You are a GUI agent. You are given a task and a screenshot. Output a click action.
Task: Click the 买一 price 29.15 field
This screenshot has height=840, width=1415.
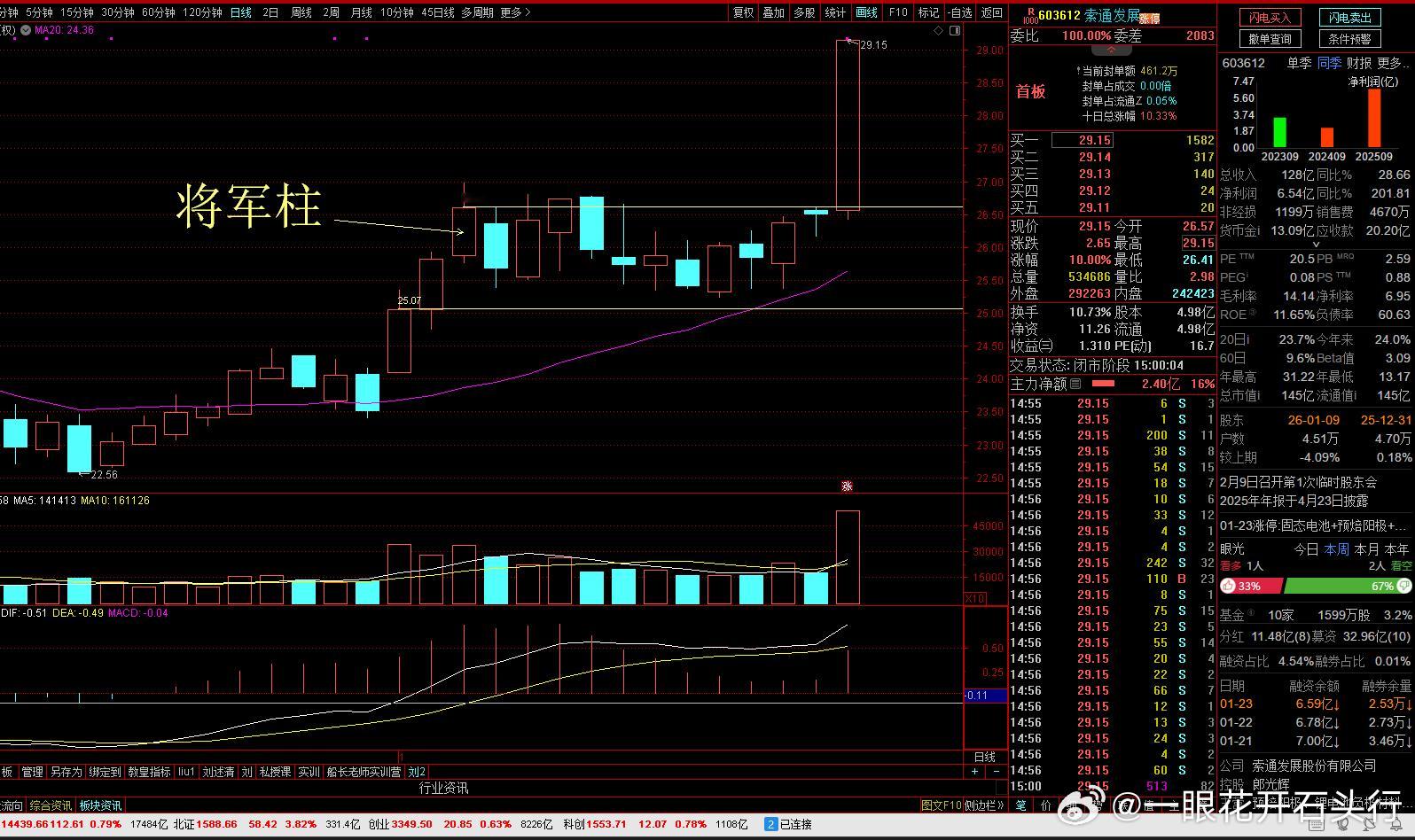click(1082, 140)
